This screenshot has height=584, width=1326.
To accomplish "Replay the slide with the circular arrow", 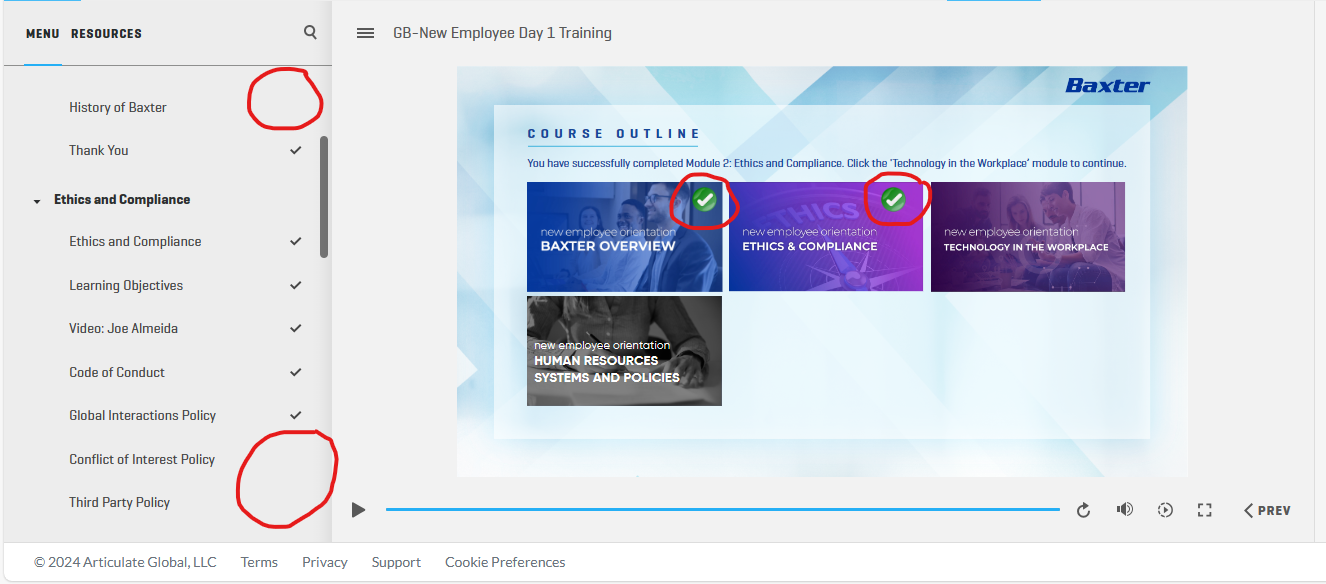I will 1083,510.
